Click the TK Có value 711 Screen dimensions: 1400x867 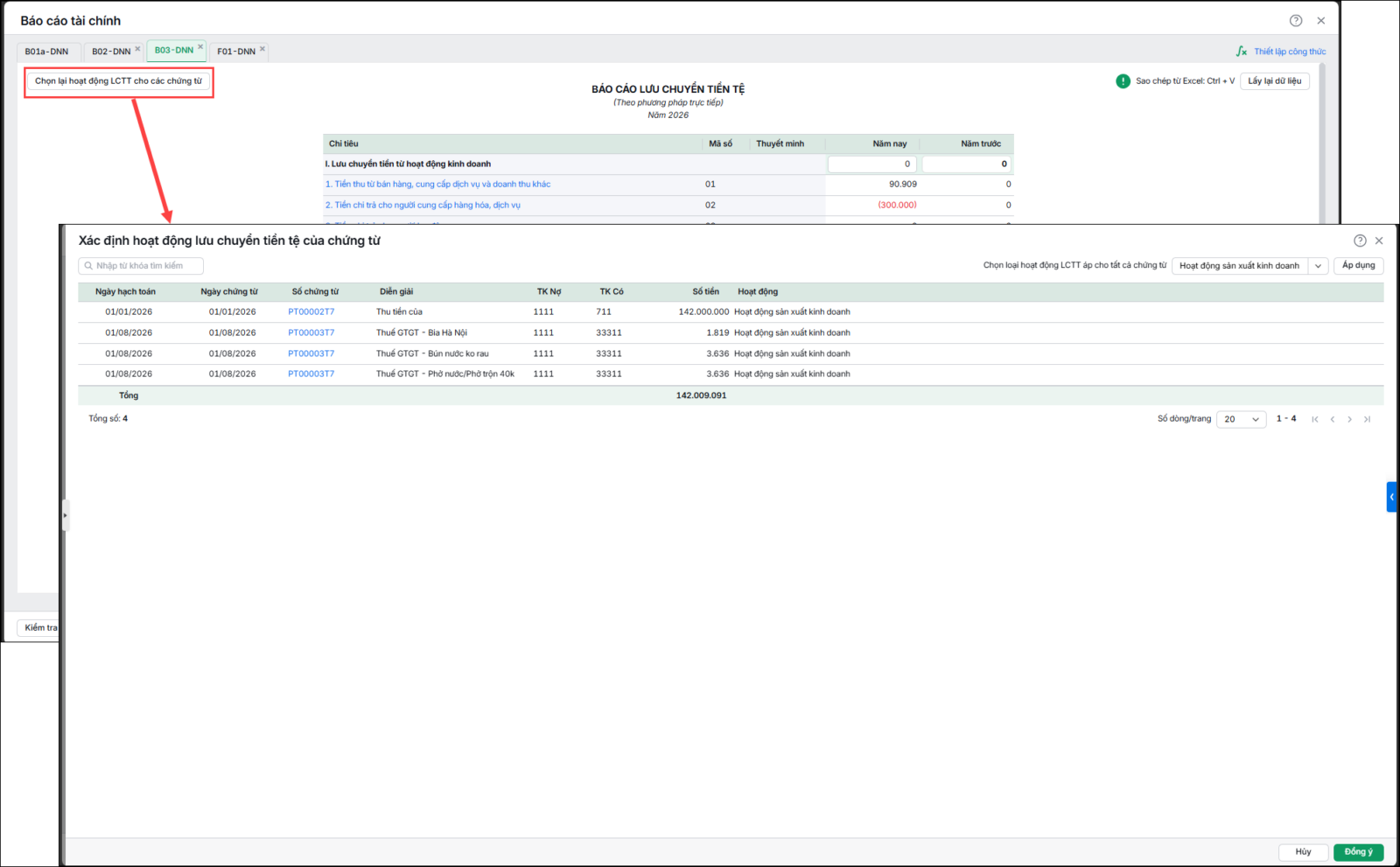pyautogui.click(x=604, y=312)
